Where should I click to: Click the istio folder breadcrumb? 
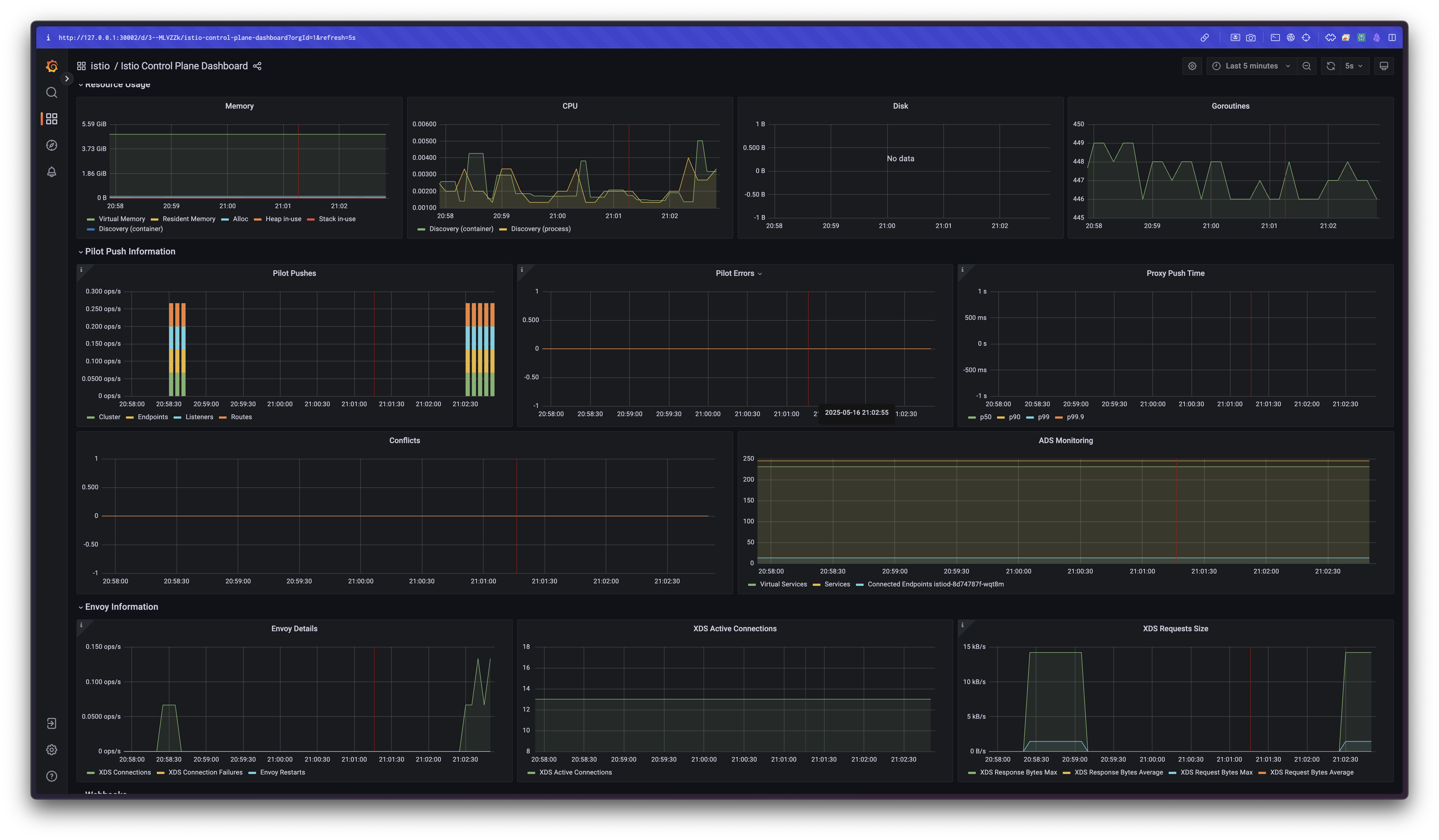[x=100, y=66]
